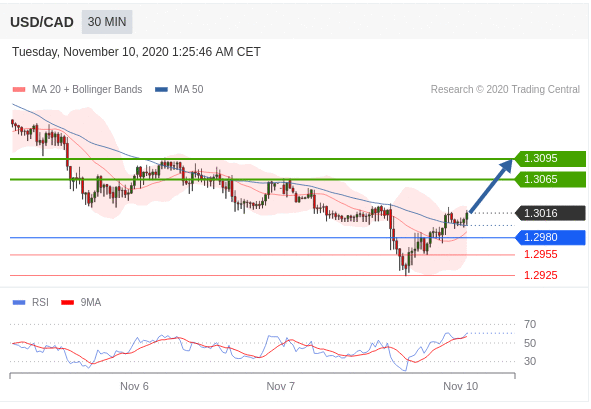Toggle the RSI legend label

tap(40, 302)
